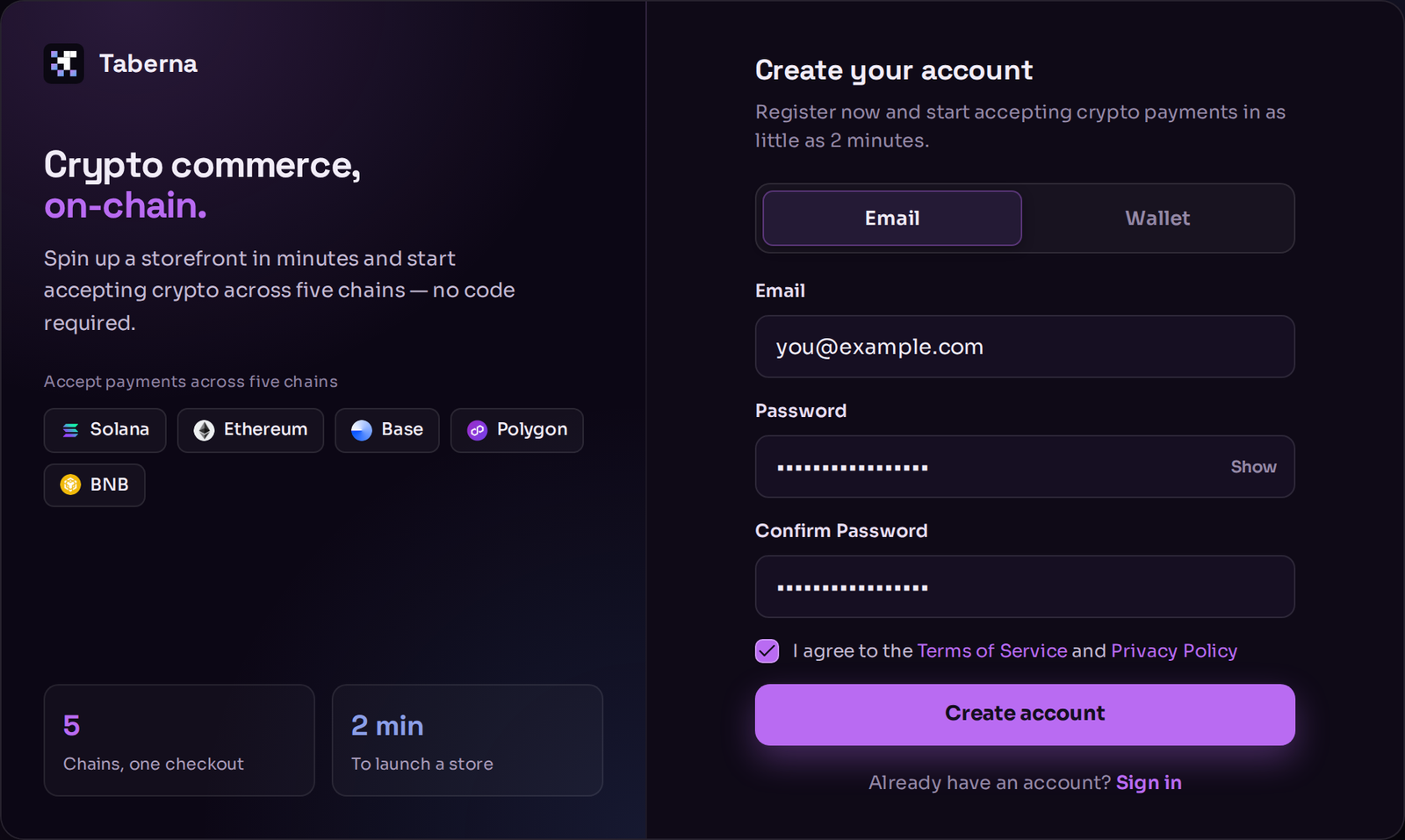
Task: Show the password text
Action: pyautogui.click(x=1253, y=467)
